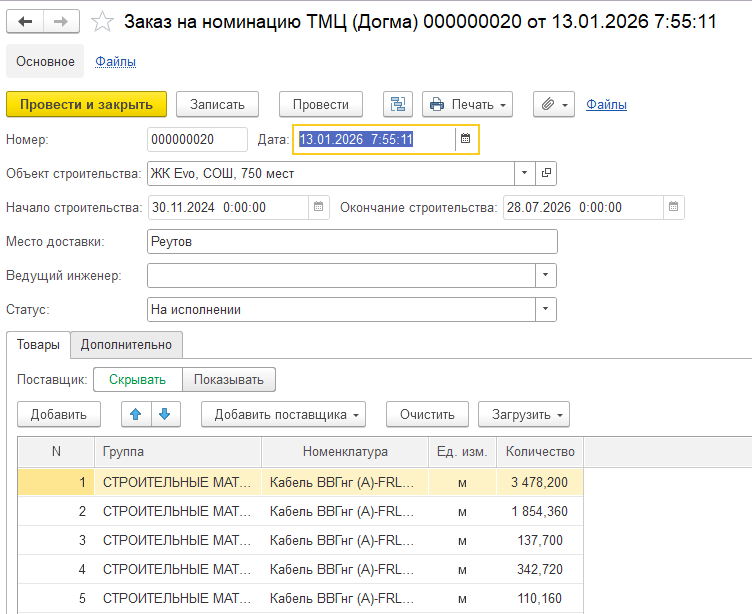The image size is (752, 614).
Task: Toggle supplier display to Показывать
Action: (x=228, y=379)
